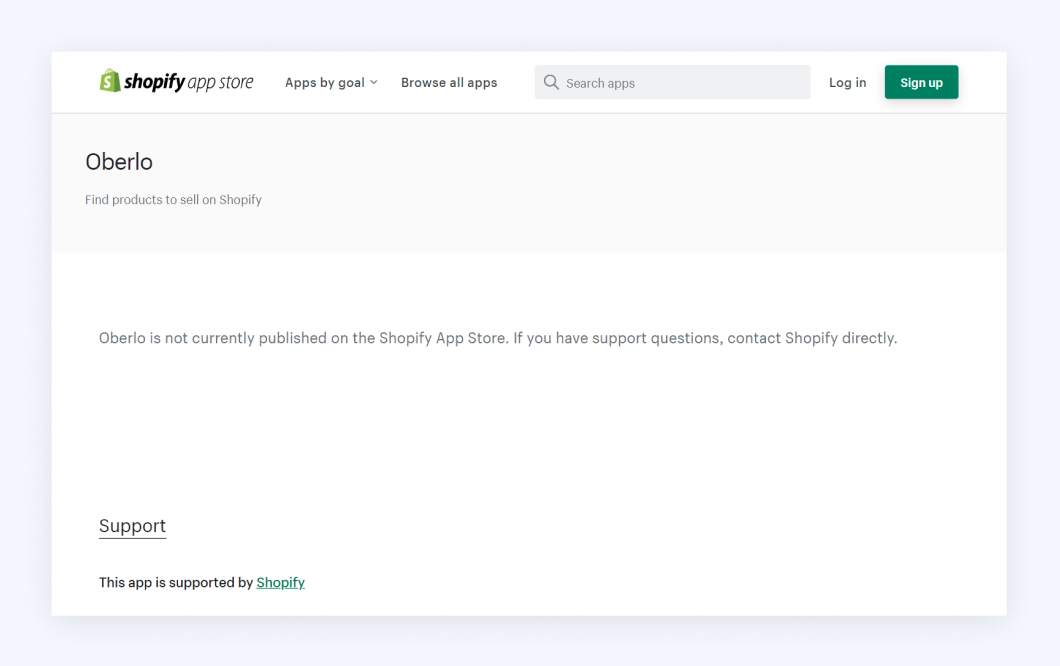Click the magnifying glass search icon

tap(552, 82)
